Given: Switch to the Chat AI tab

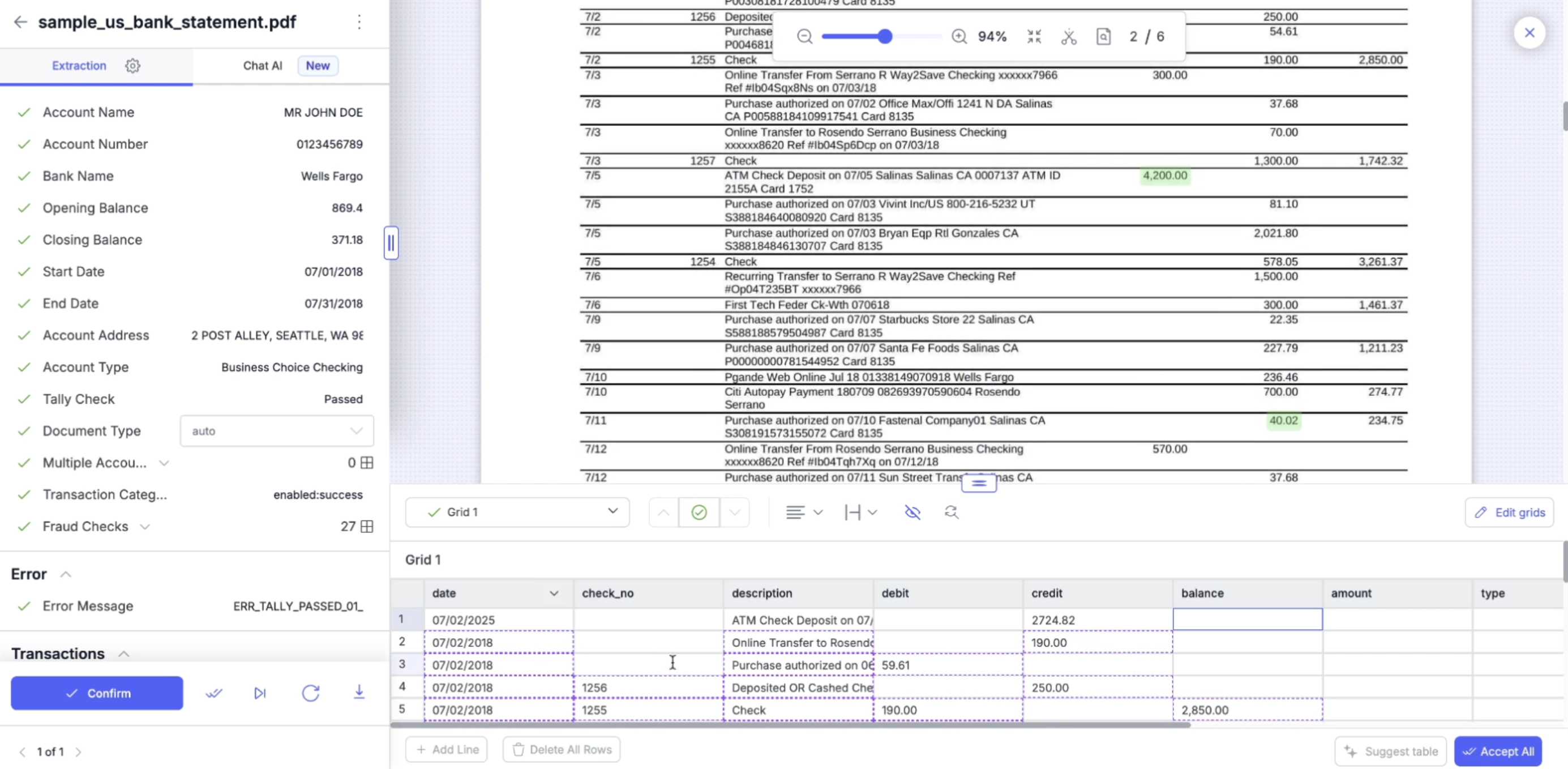Looking at the screenshot, I should pos(262,66).
